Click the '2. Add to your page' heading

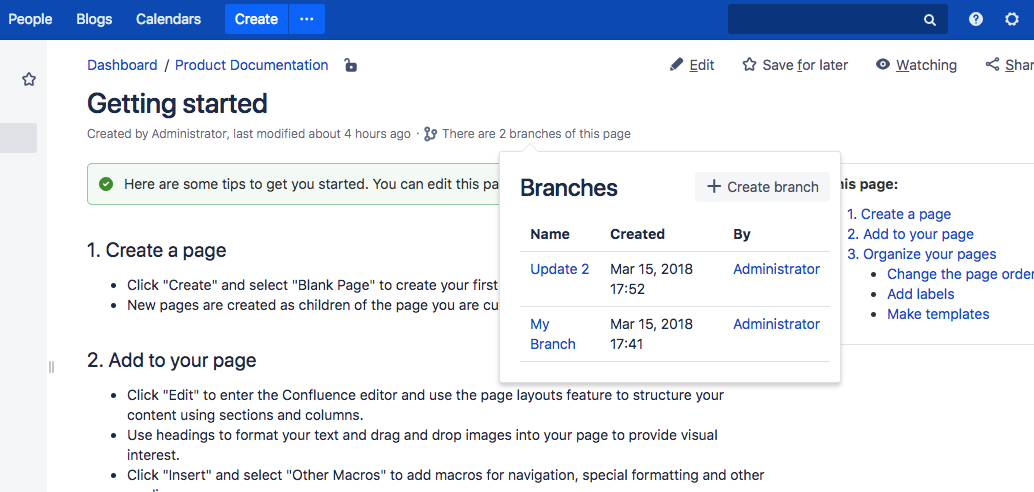coord(171,360)
